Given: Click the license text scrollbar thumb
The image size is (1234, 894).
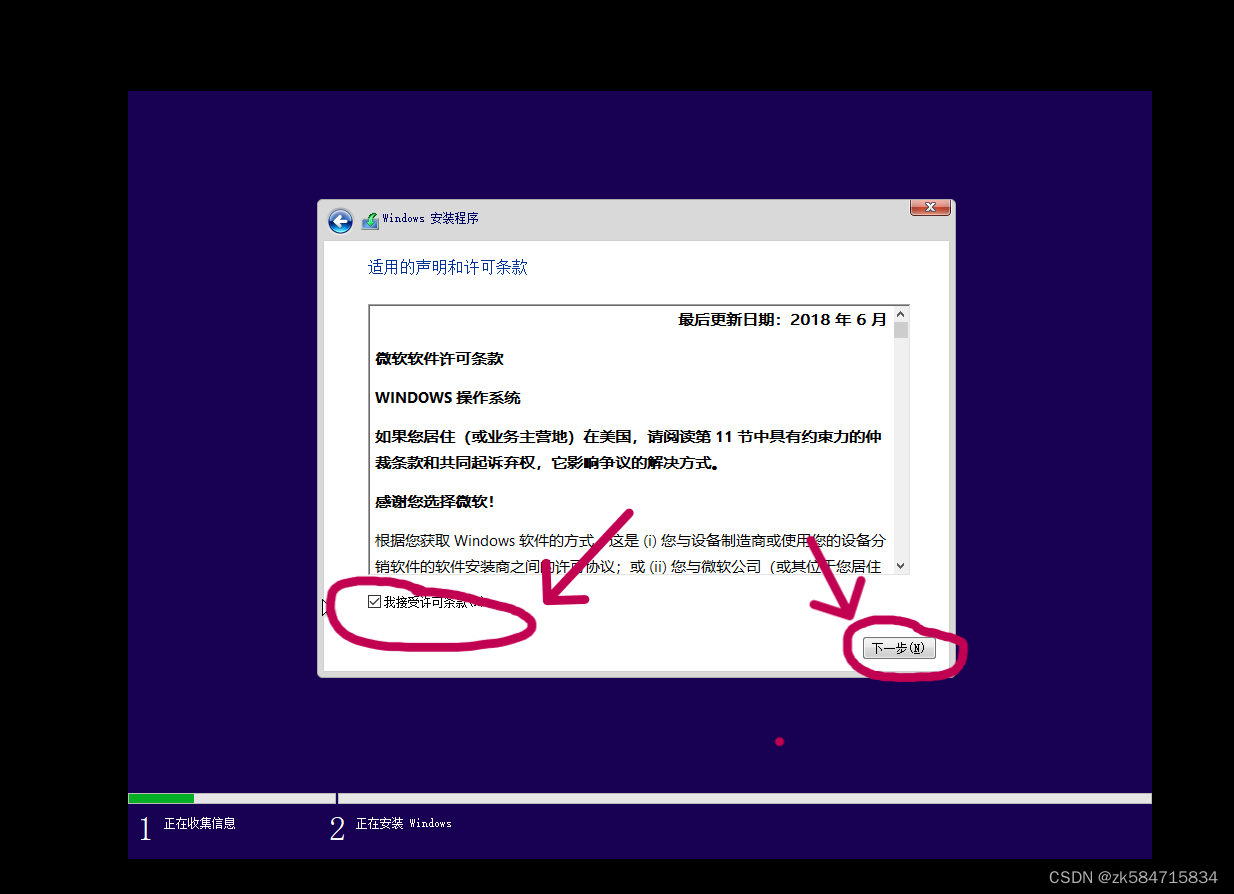Looking at the screenshot, I should coord(901,331).
